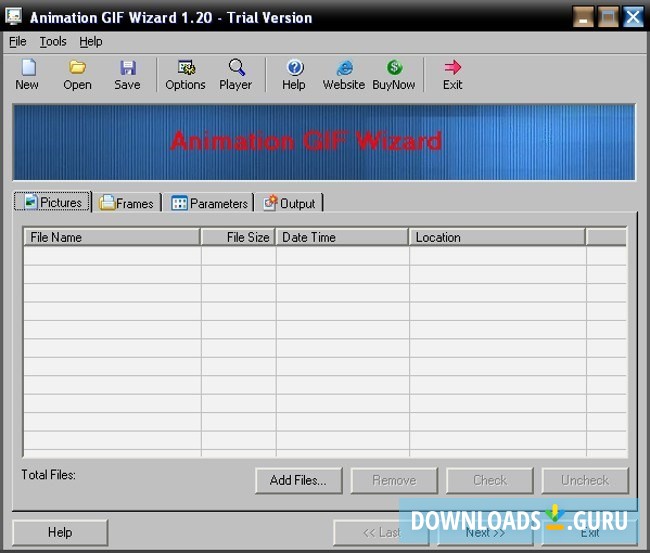650x553 pixels.
Task: Click the application icon in title bar
Action: click(13, 17)
